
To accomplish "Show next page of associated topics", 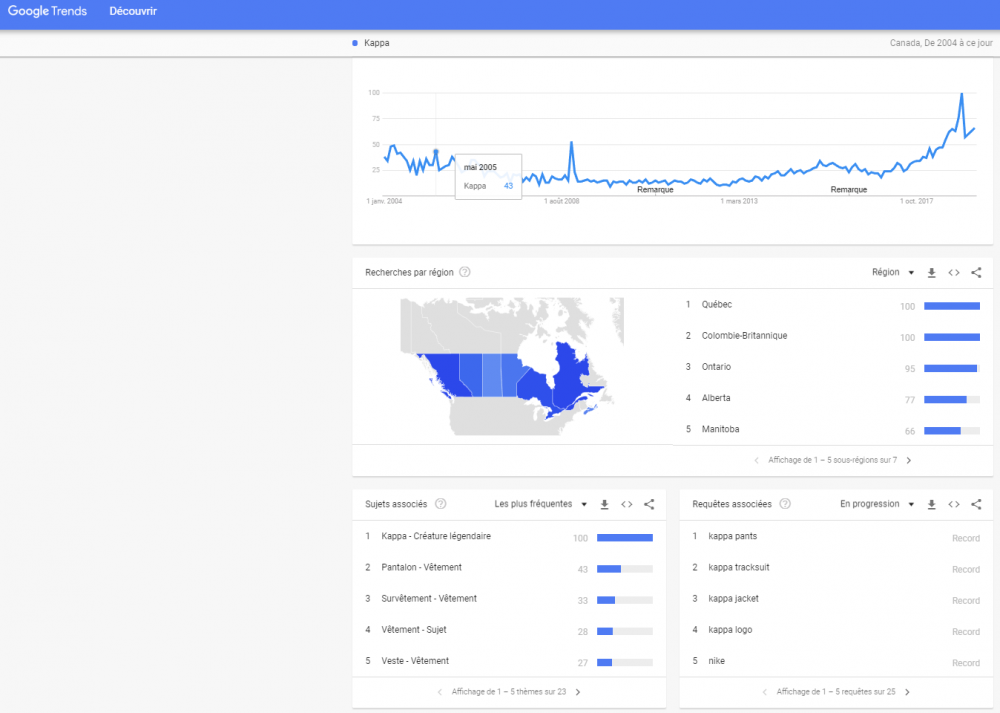I will coord(577,692).
